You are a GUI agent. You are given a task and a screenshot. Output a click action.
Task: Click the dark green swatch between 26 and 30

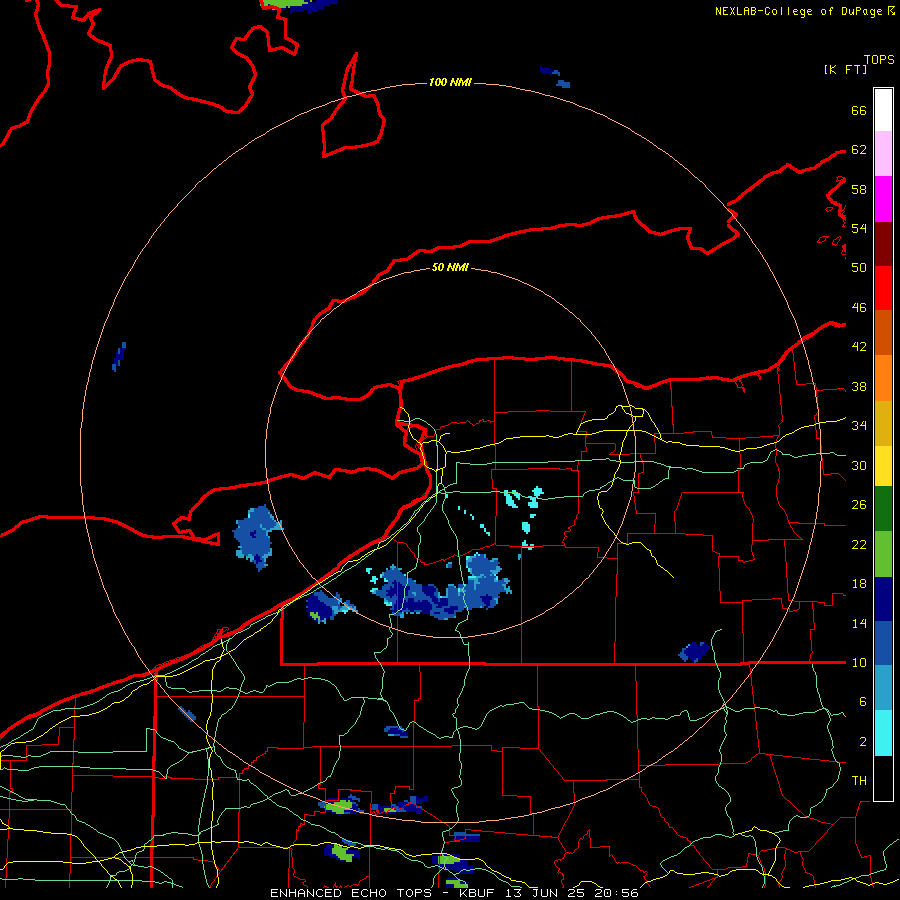(883, 509)
